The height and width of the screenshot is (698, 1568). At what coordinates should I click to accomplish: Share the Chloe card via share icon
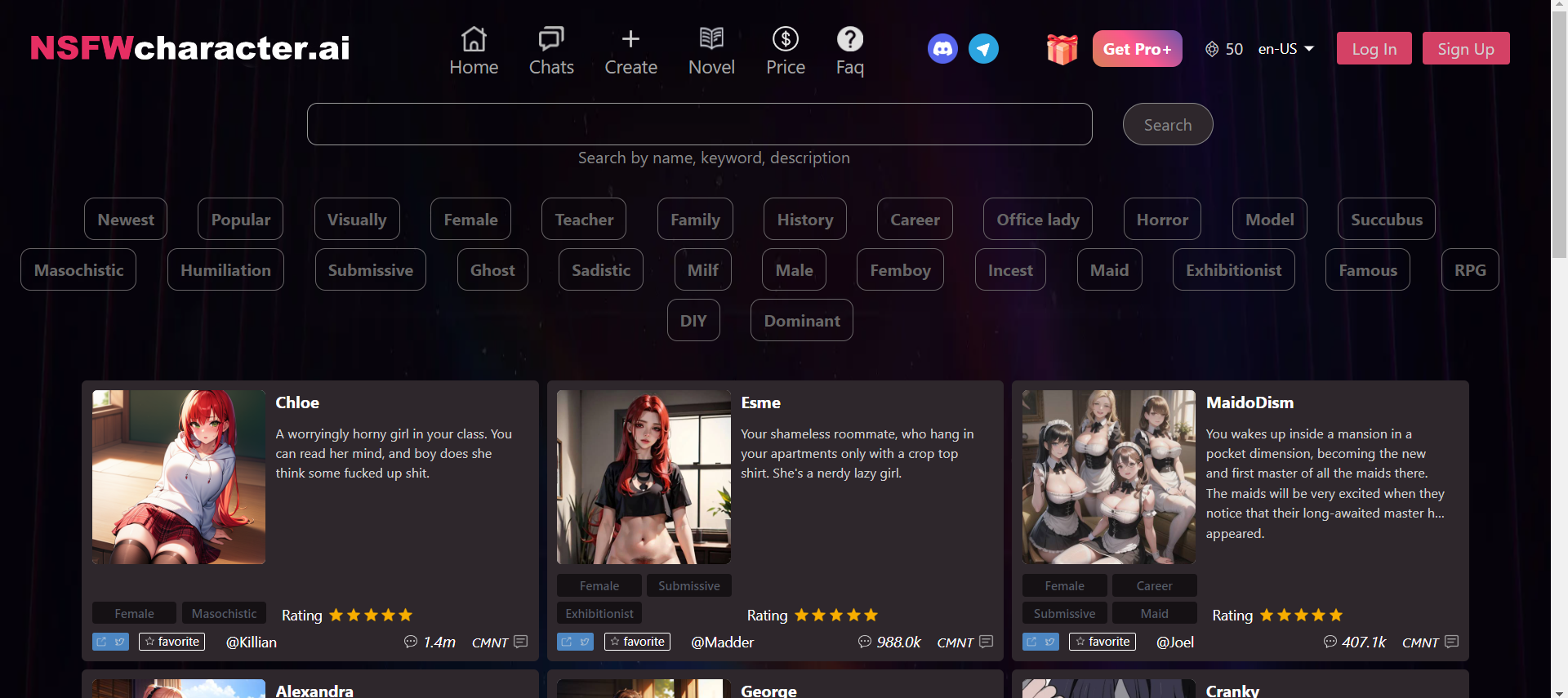pos(101,642)
